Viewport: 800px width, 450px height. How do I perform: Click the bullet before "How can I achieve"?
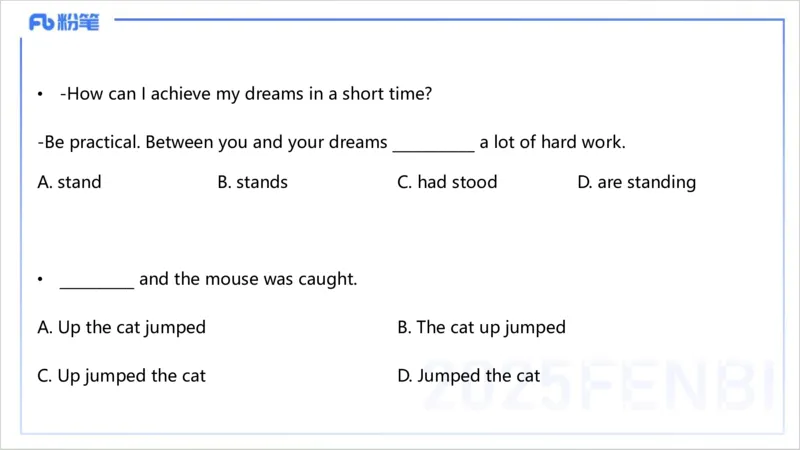(x=40, y=95)
